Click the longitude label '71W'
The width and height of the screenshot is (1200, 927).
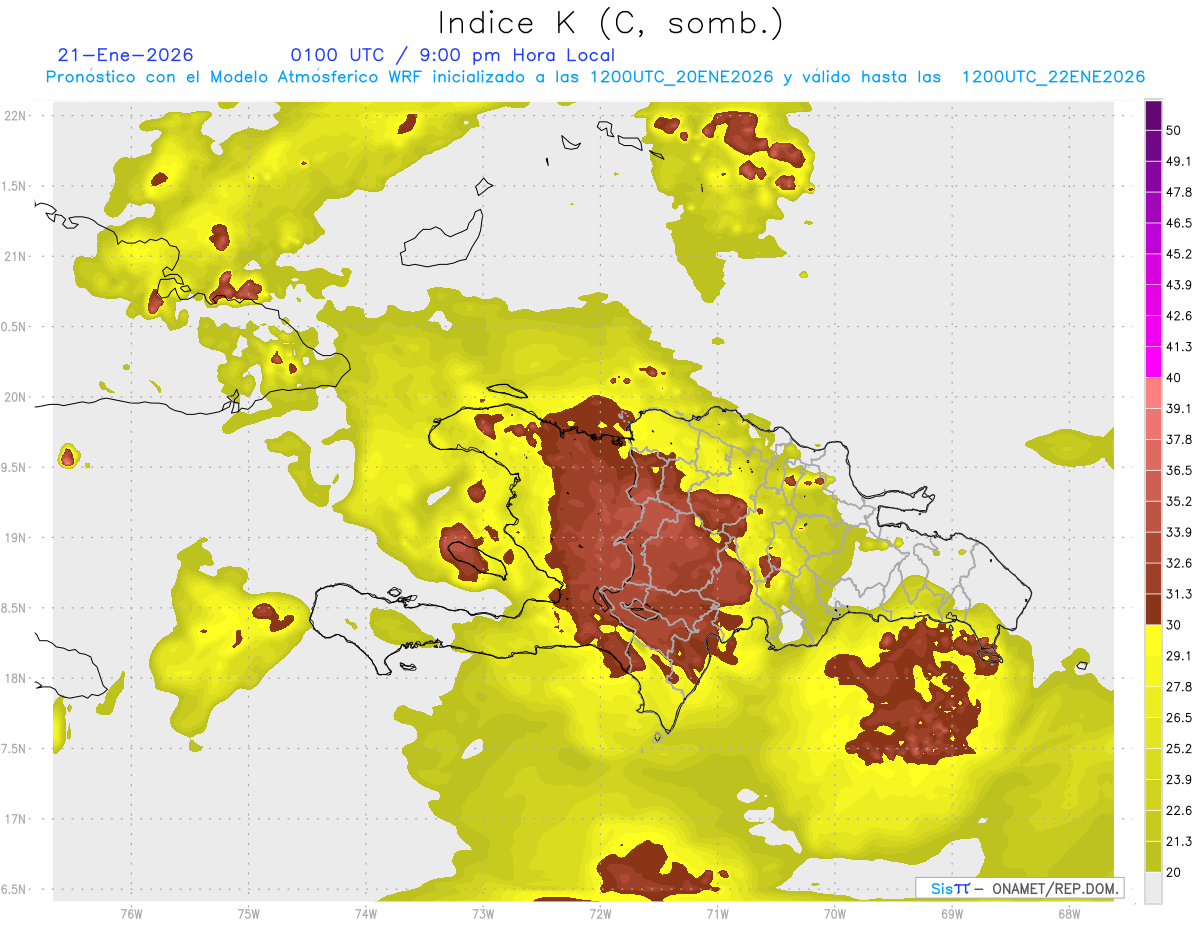pos(717,913)
